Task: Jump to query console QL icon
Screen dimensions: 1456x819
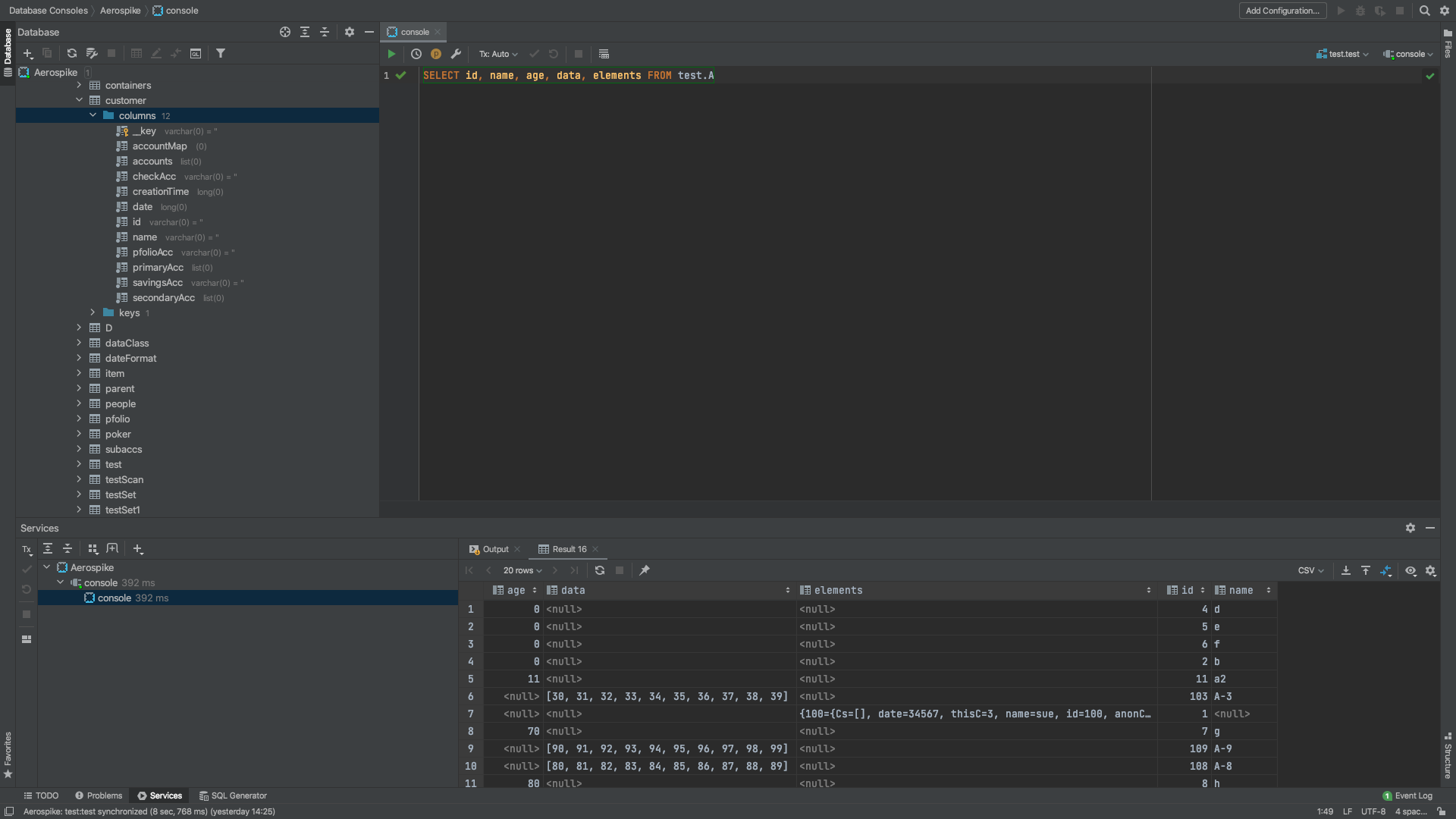Action: (196, 54)
